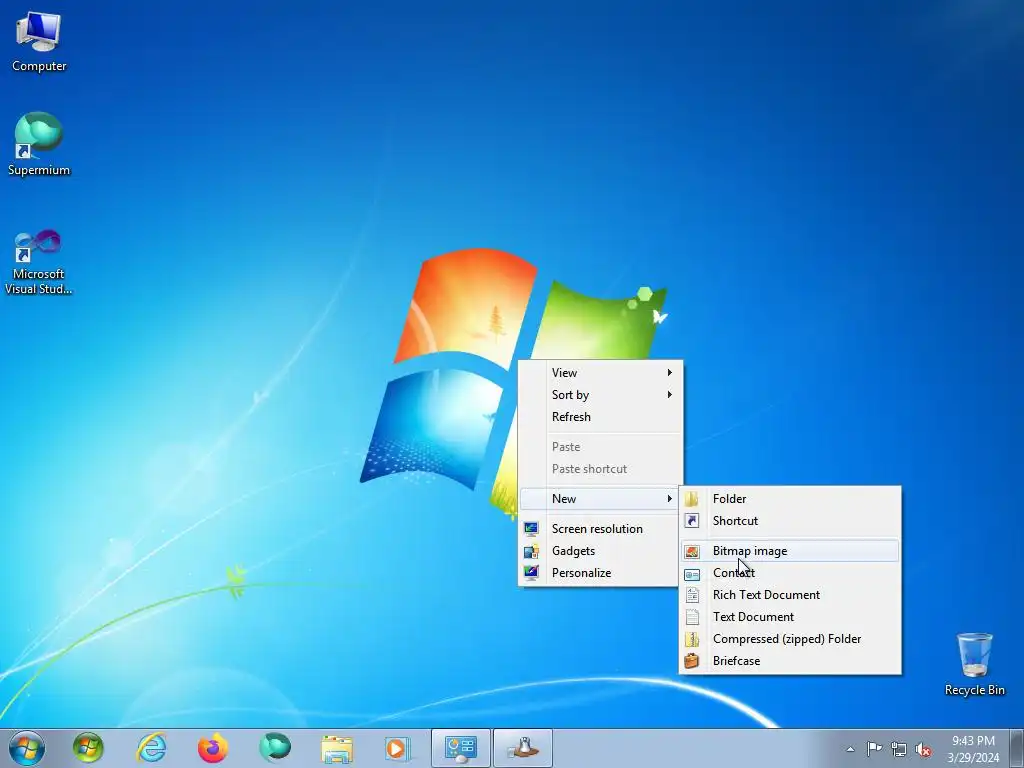Create a new Shortcut
The height and width of the screenshot is (768, 1024).
[x=790, y=521]
